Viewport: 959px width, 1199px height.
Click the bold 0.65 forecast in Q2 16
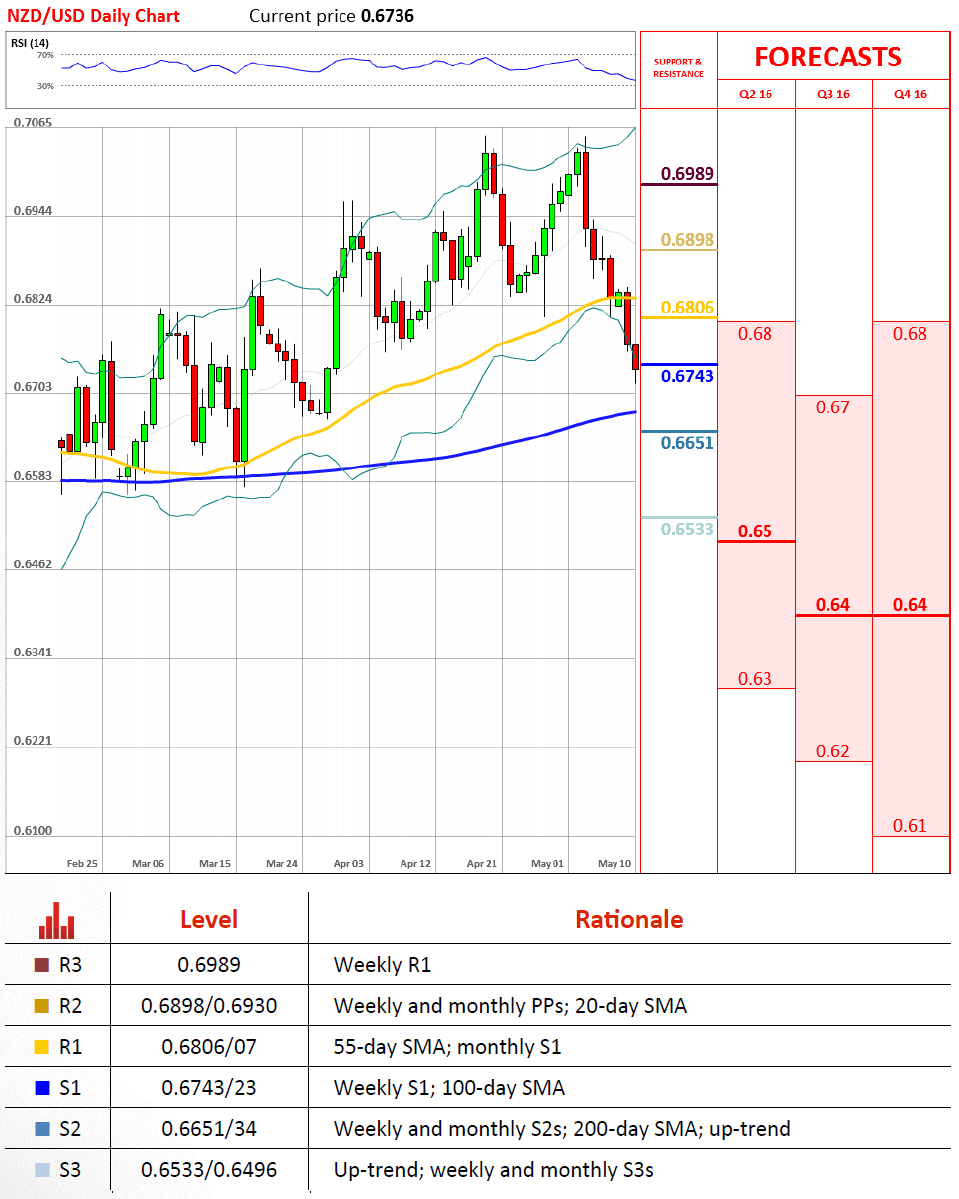click(x=755, y=531)
